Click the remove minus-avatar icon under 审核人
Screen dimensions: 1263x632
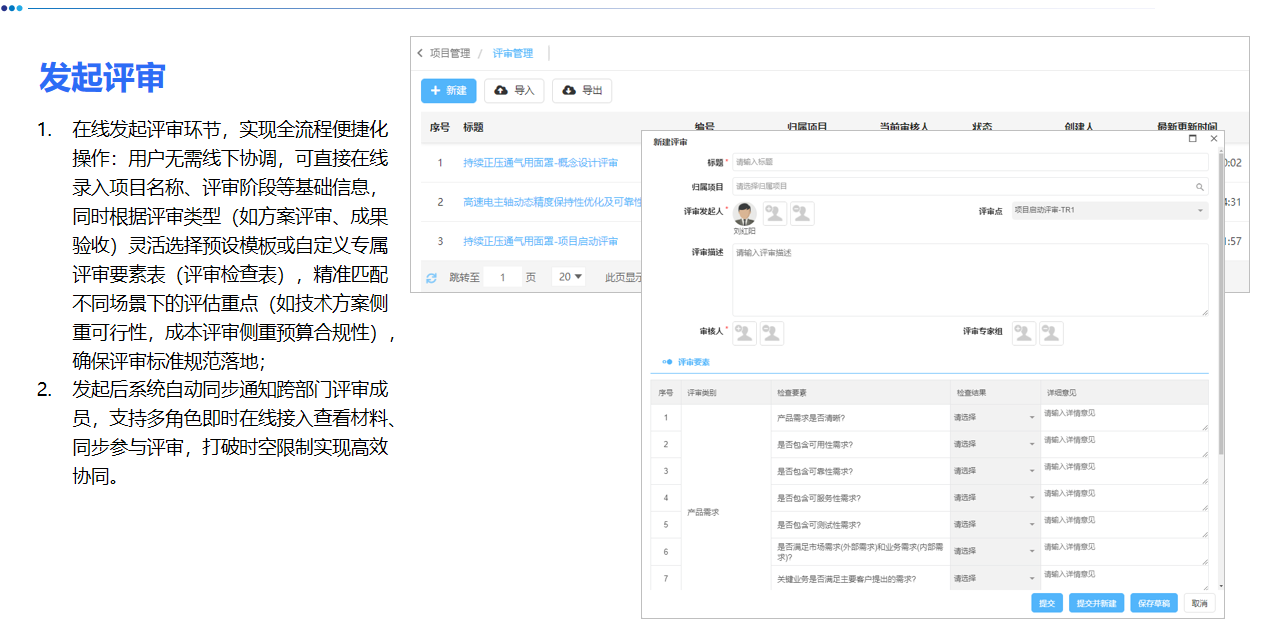pyautogui.click(x=771, y=333)
